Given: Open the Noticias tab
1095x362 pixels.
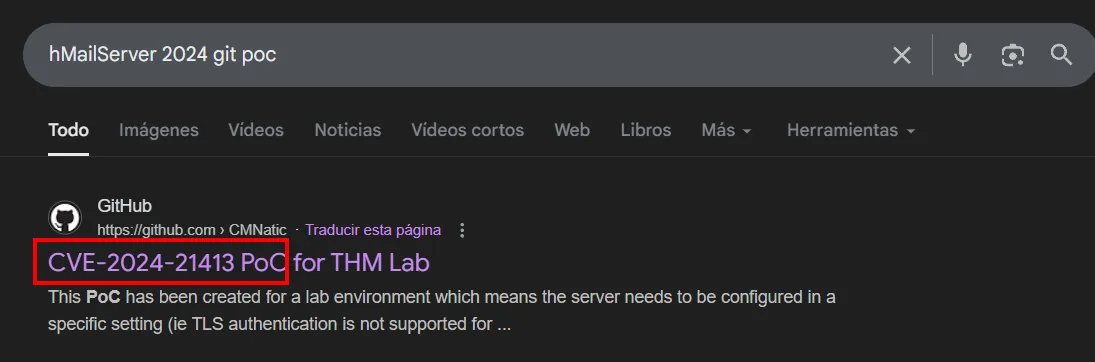Looking at the screenshot, I should click(348, 130).
